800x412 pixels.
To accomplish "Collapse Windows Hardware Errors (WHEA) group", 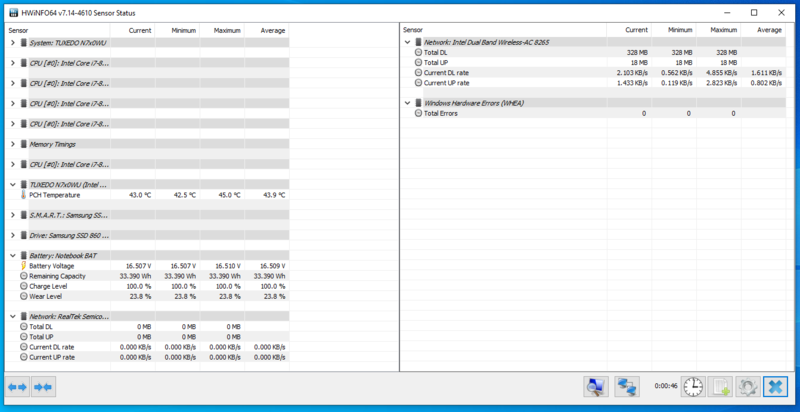I will (407, 103).
